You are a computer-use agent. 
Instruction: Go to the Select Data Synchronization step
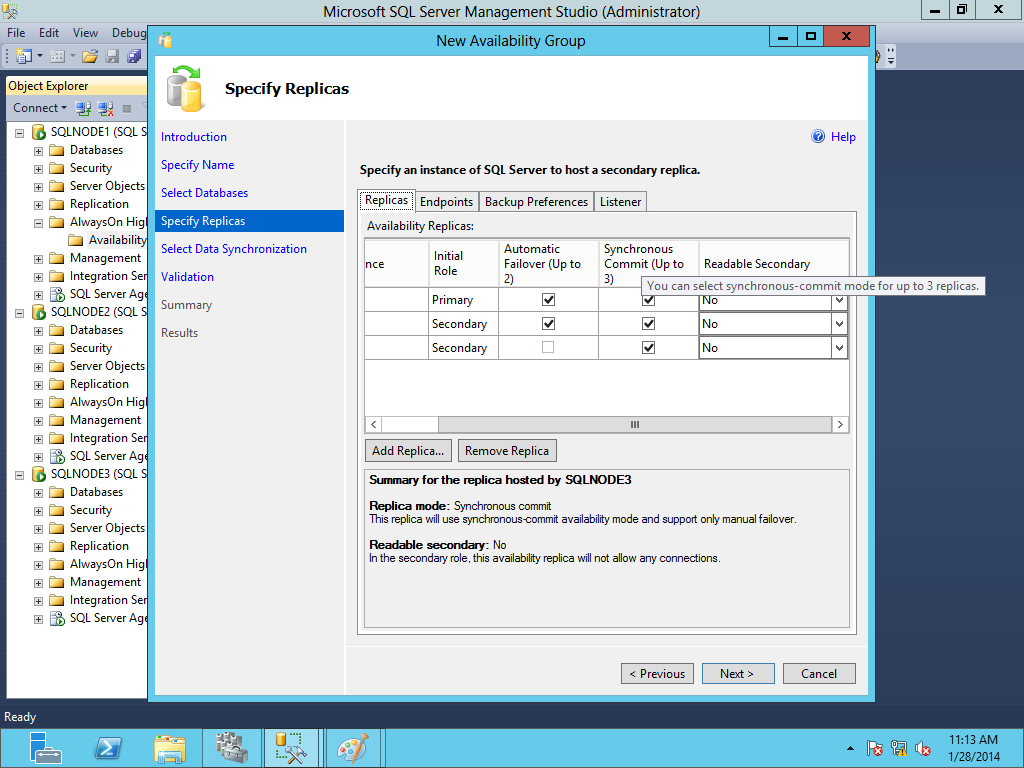click(x=234, y=249)
